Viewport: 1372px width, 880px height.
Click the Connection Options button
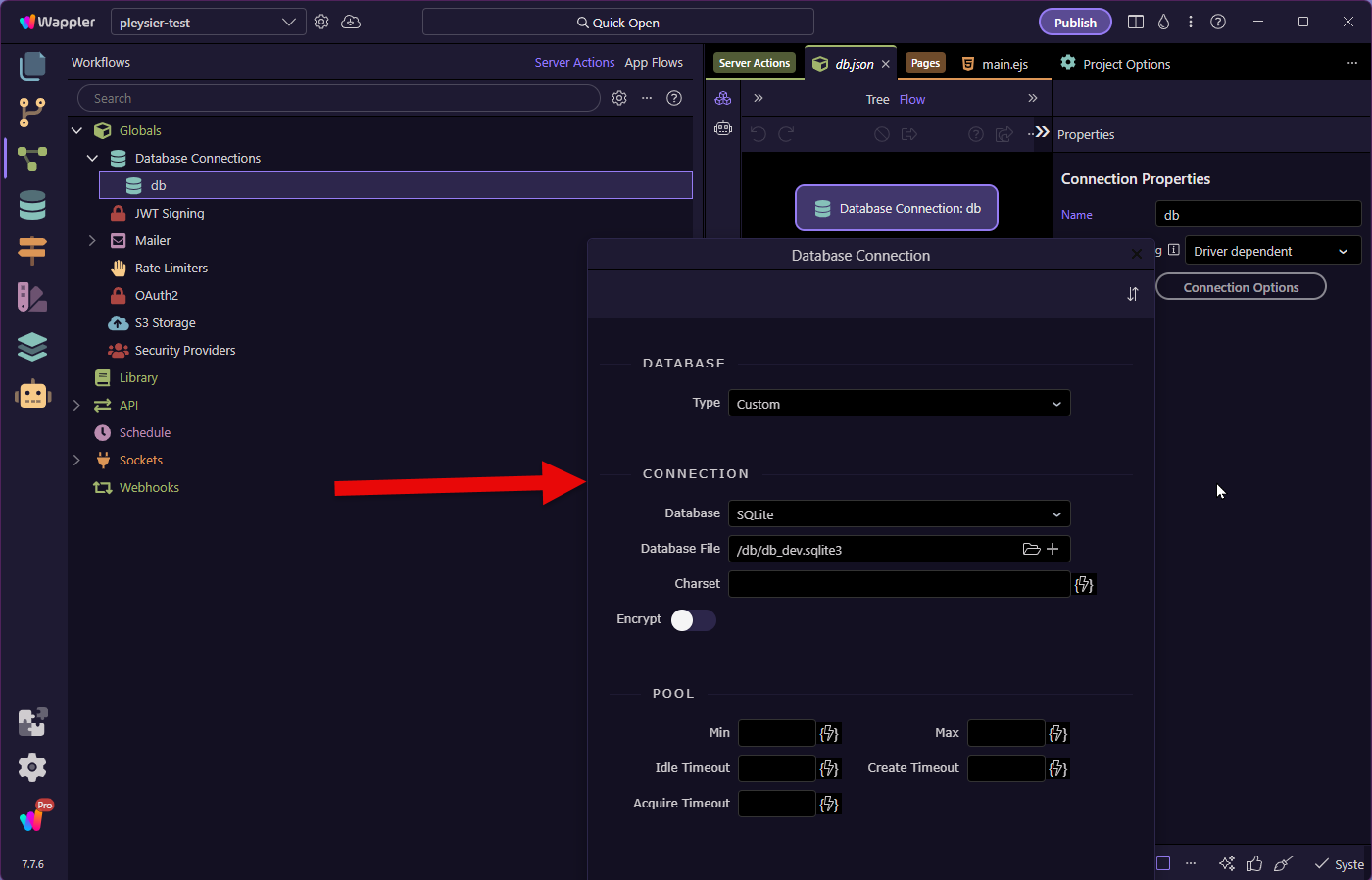tap(1241, 287)
